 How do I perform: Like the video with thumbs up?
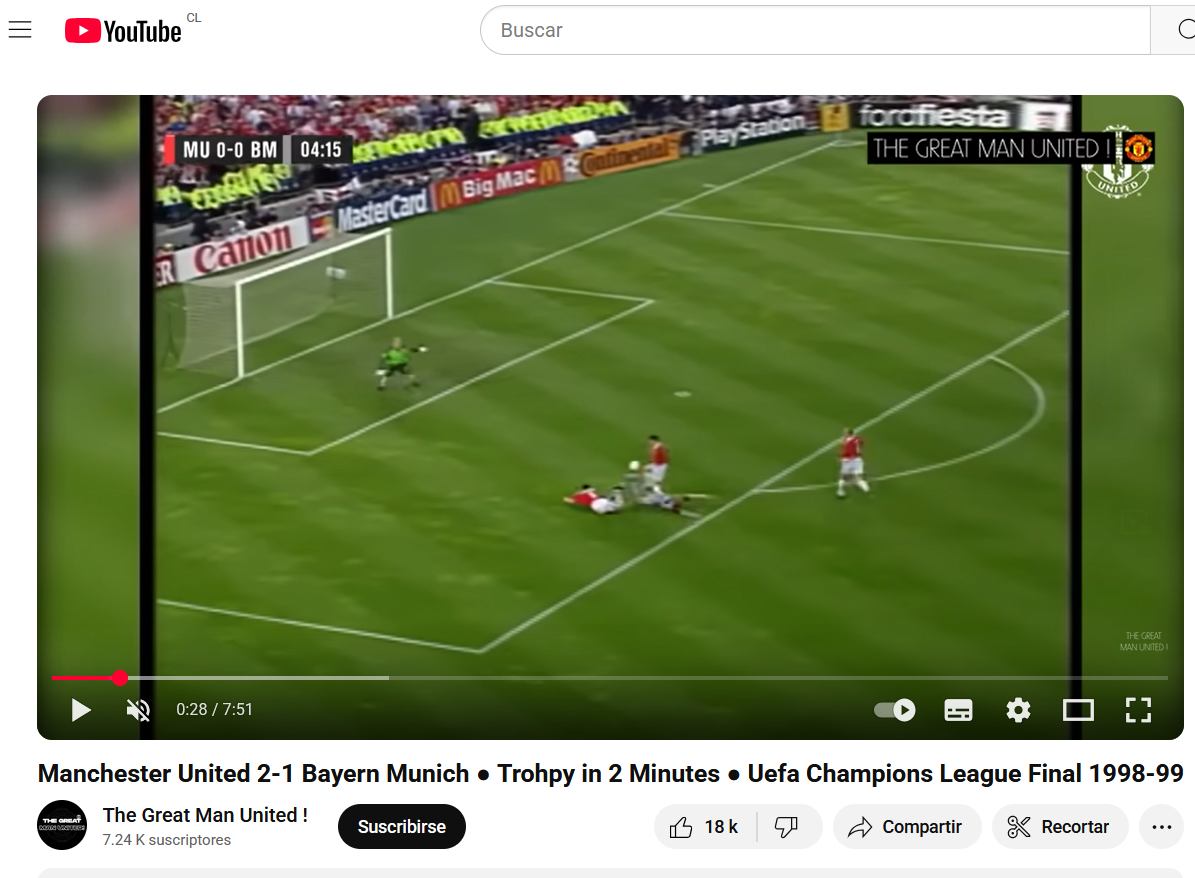(x=705, y=826)
